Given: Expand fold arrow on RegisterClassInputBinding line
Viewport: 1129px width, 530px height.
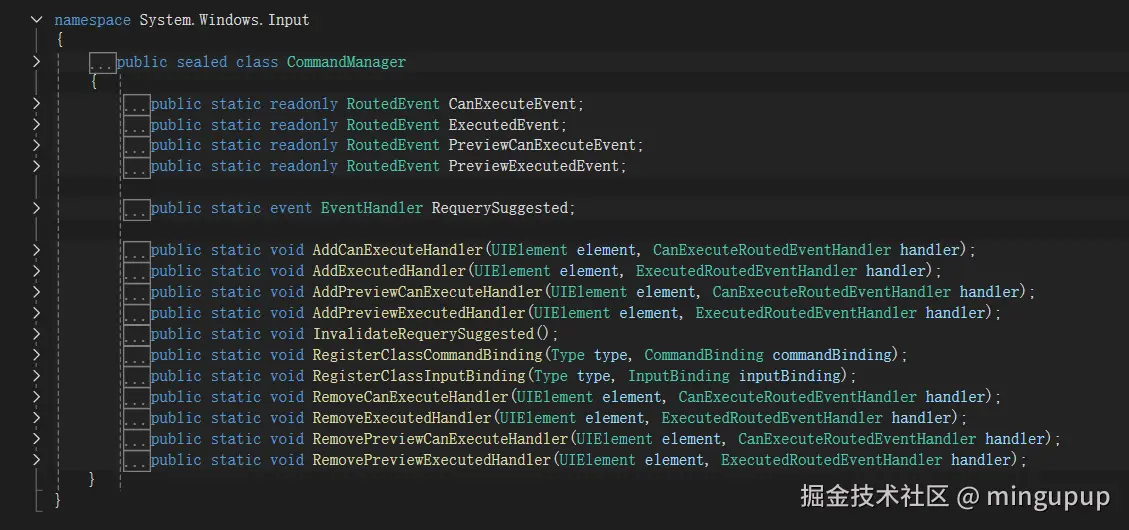Looking at the screenshot, I should 36,376.
